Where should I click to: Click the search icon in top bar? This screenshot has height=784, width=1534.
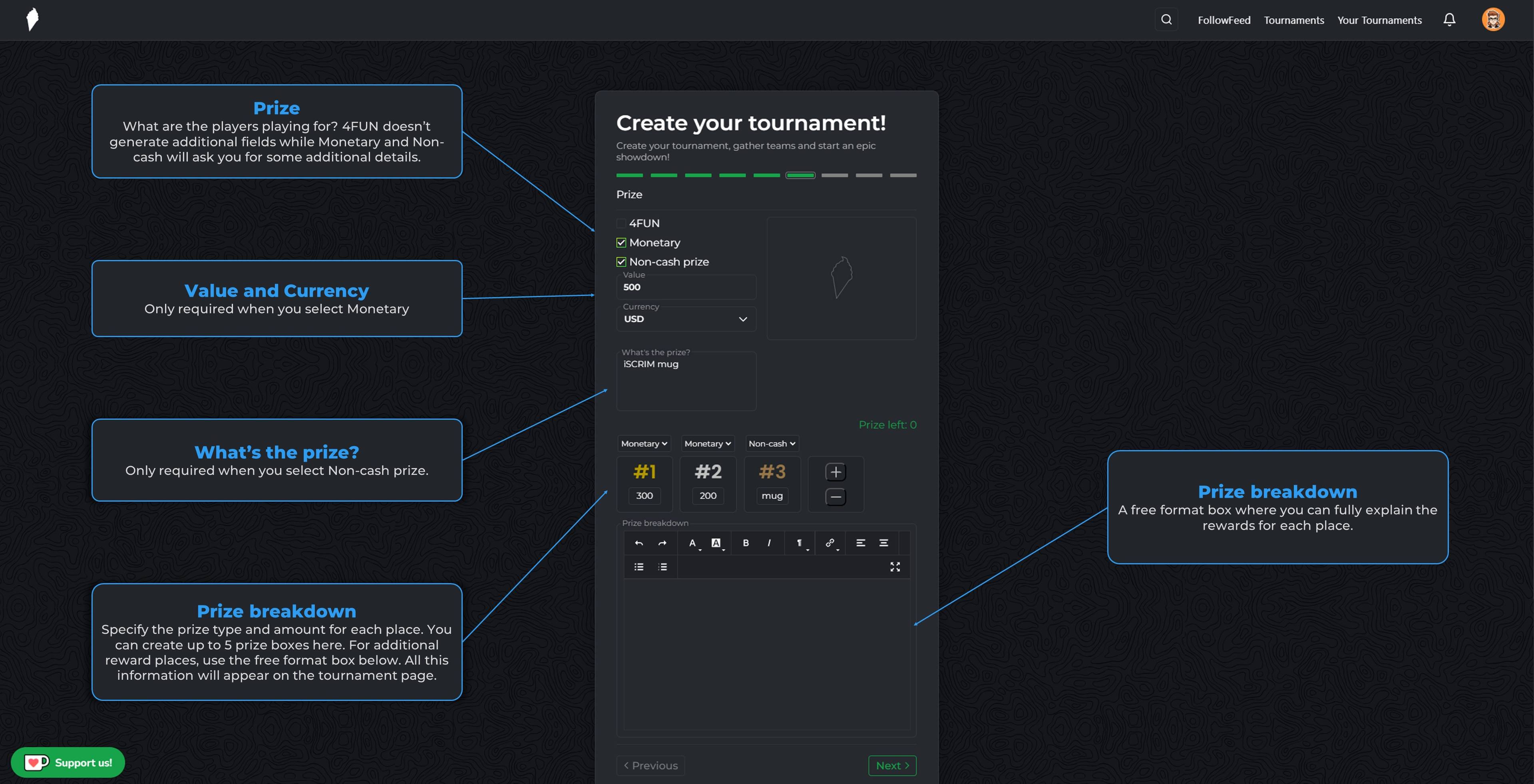(1166, 20)
